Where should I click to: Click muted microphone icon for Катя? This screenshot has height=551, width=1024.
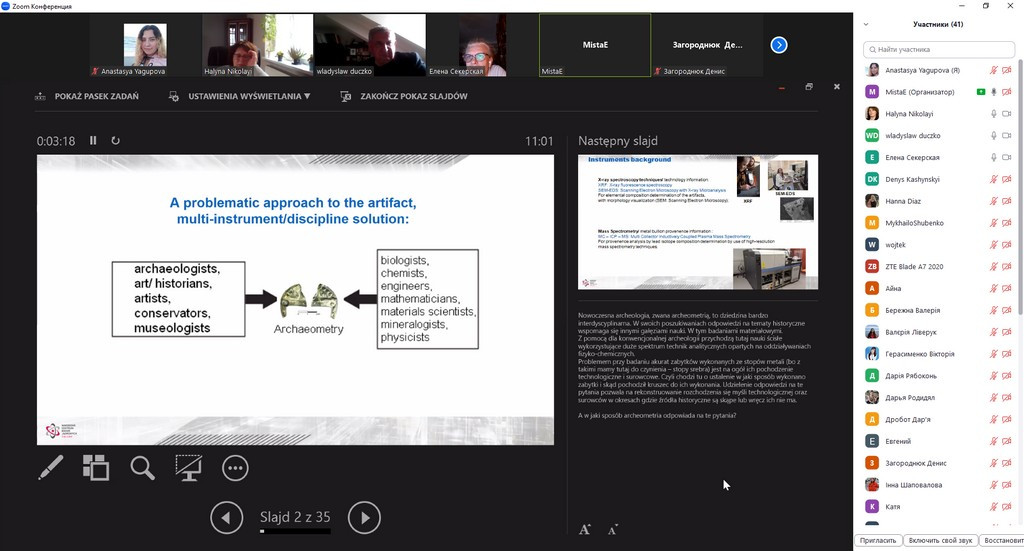tap(993, 507)
